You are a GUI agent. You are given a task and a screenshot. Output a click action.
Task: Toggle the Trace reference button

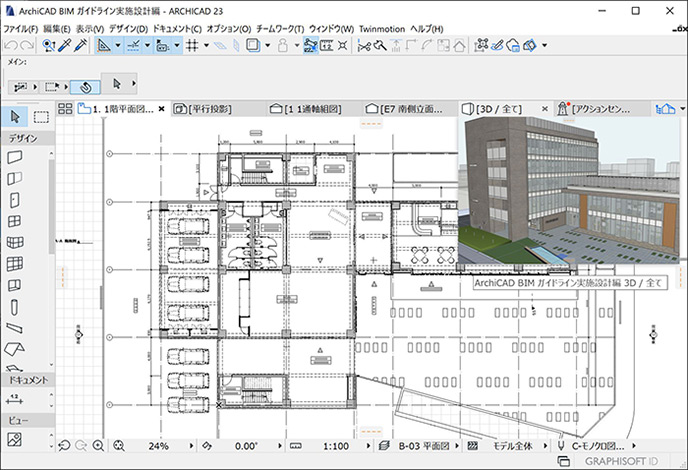click(253, 45)
